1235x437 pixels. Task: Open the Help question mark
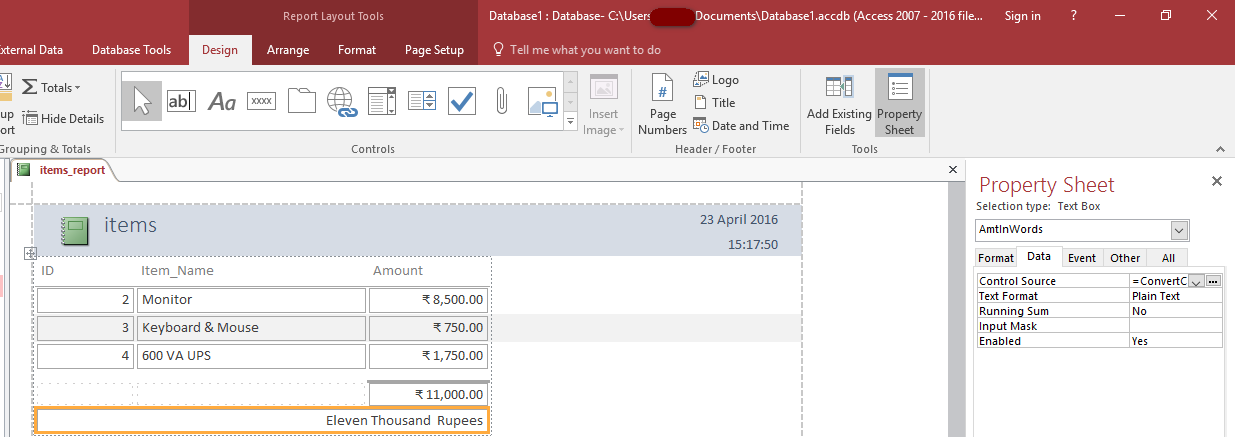1073,16
